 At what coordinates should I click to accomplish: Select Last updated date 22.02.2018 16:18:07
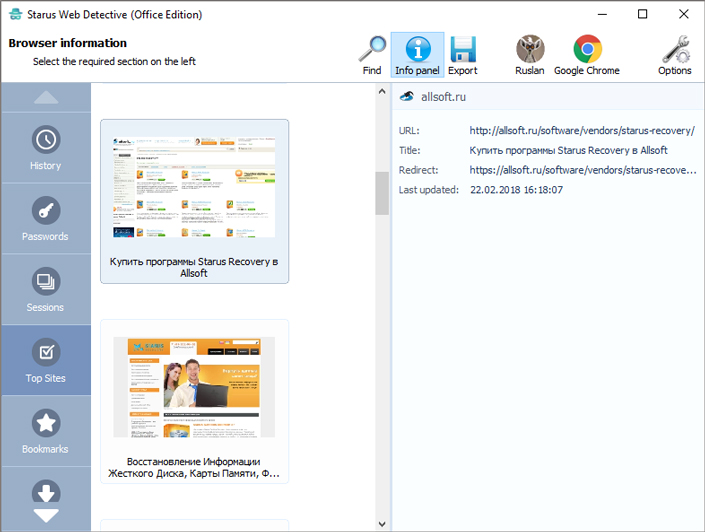[x=517, y=190]
